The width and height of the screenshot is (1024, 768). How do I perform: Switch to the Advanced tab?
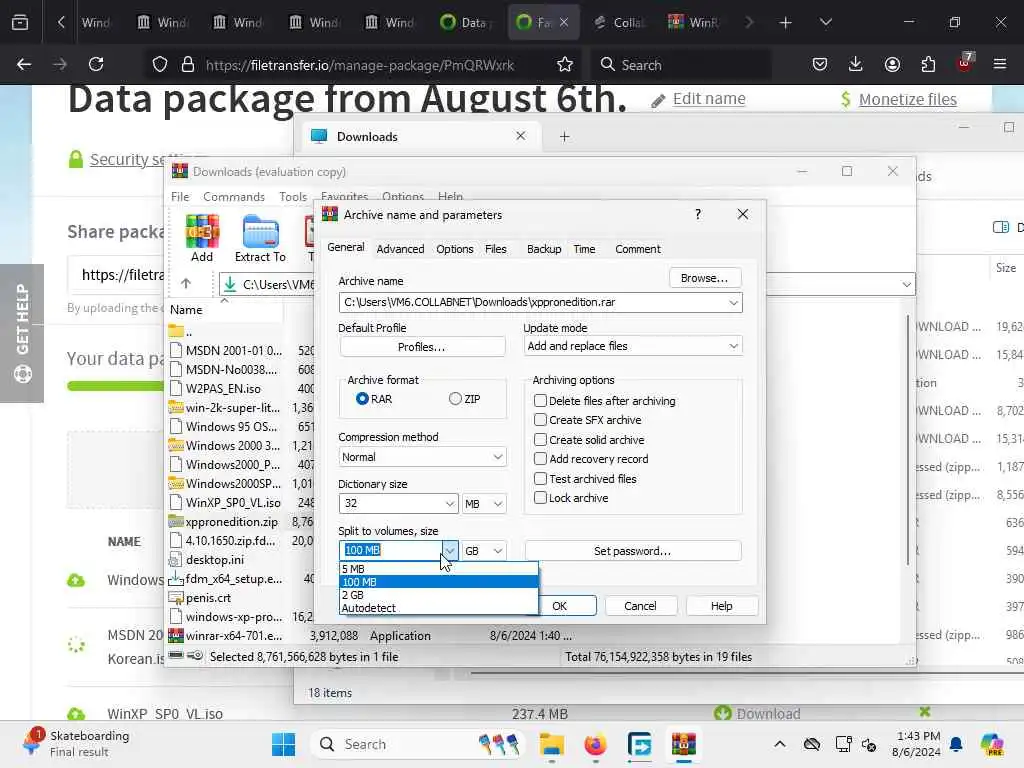click(400, 249)
